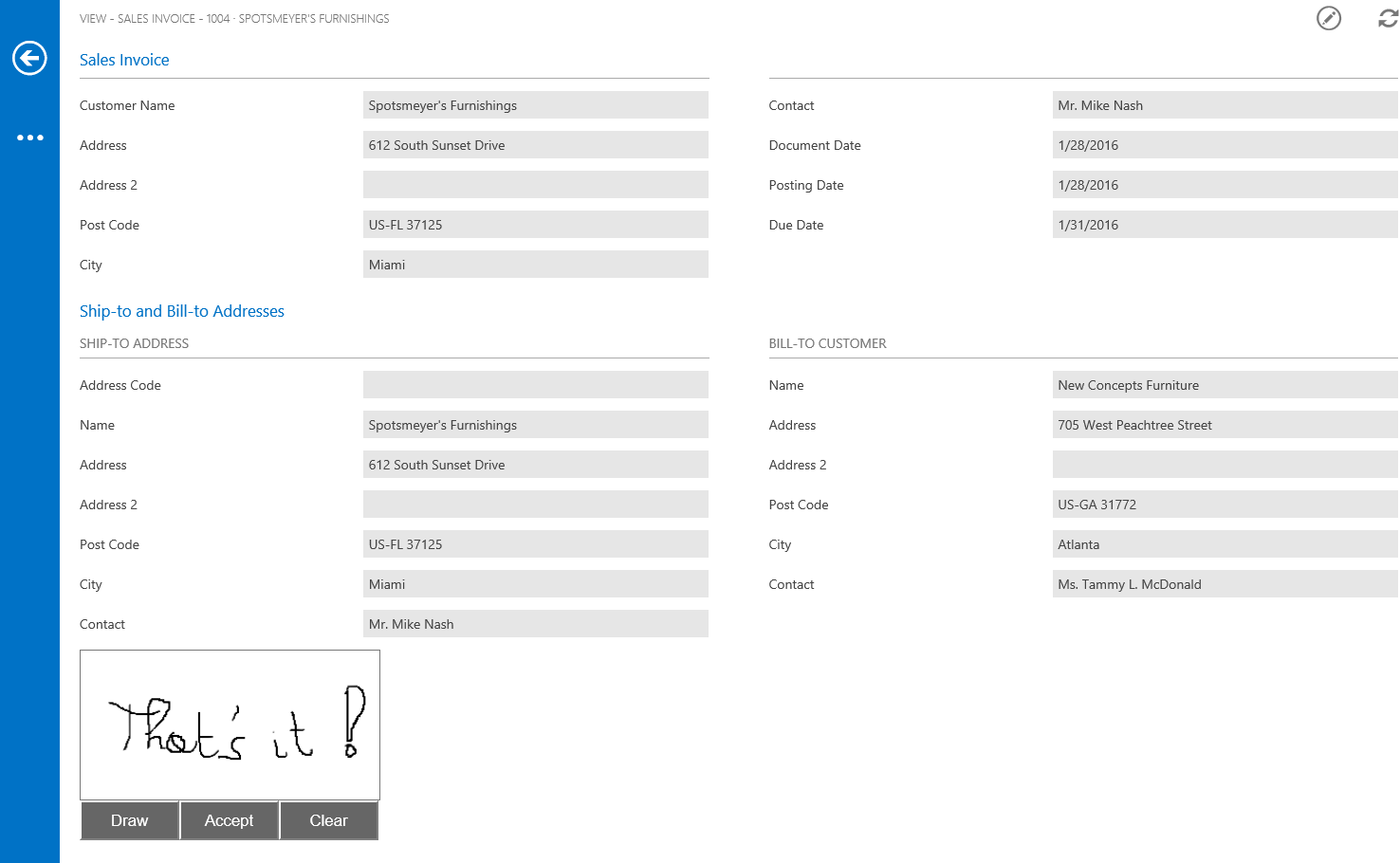Screen dimensions: 1400x863
Task: Click the header Contact field Mike Nash
Action: [1224, 105]
